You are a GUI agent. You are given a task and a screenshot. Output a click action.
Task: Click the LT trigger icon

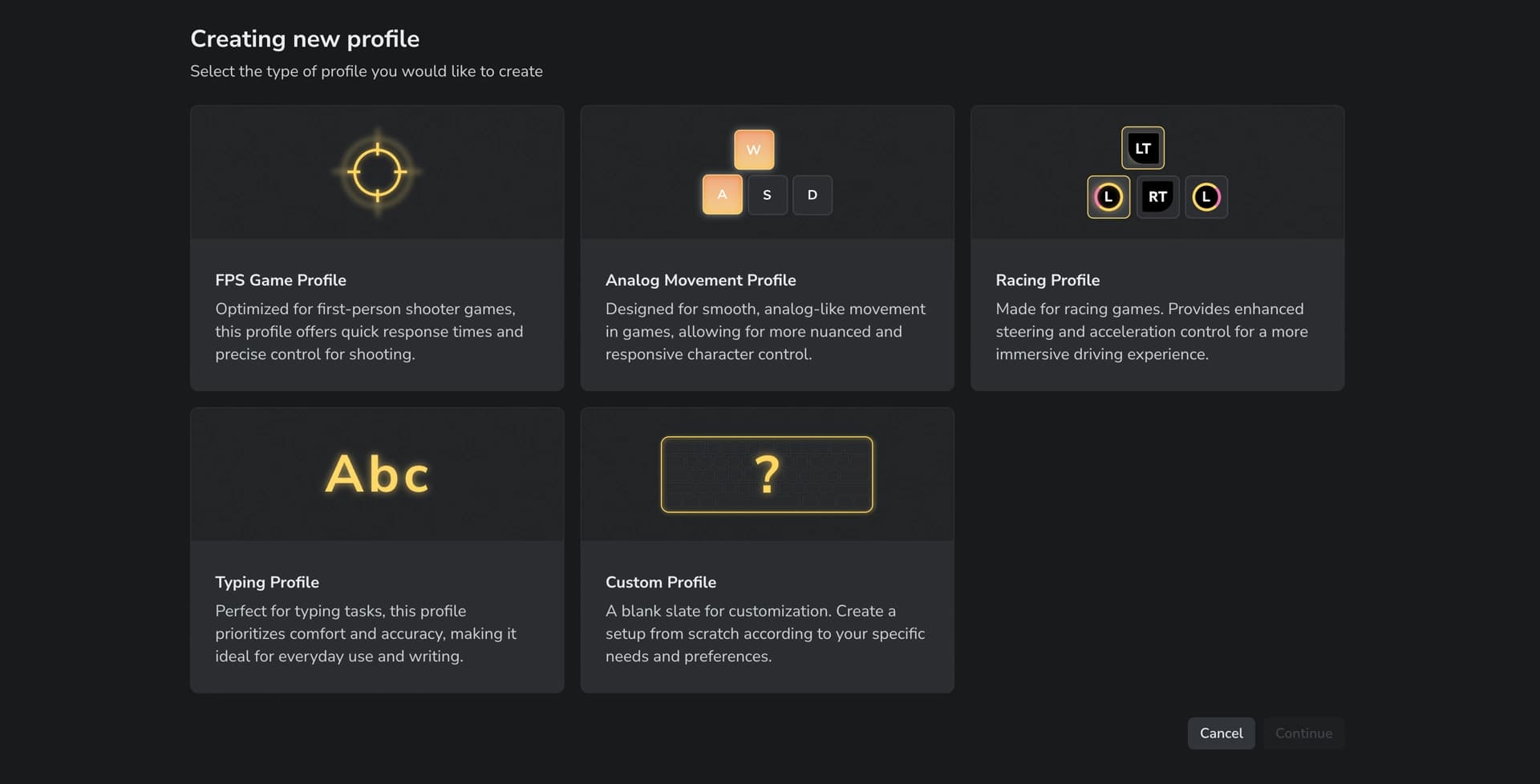tap(1143, 148)
